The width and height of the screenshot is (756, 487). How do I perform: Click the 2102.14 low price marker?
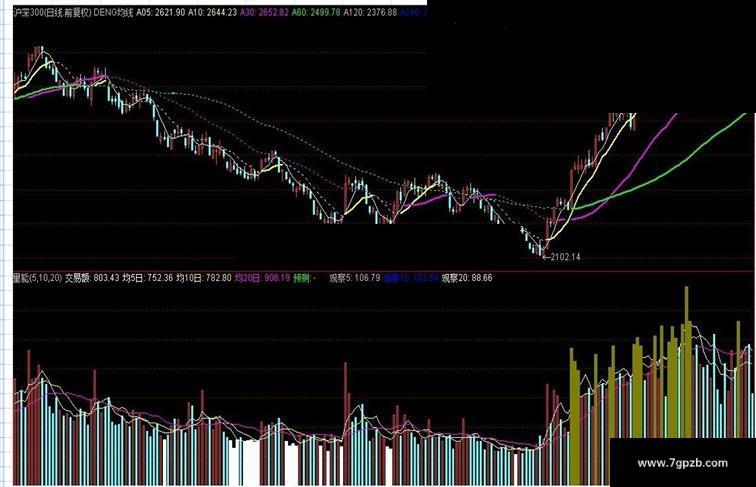(562, 257)
